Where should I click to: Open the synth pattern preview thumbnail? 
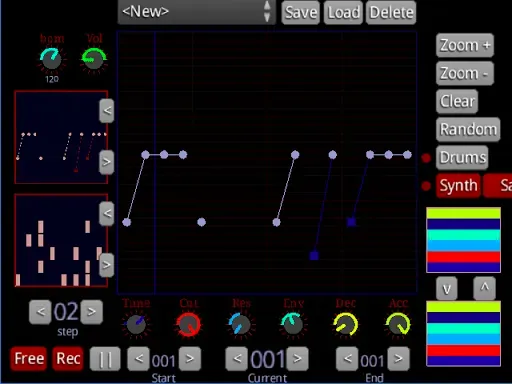coord(61,137)
